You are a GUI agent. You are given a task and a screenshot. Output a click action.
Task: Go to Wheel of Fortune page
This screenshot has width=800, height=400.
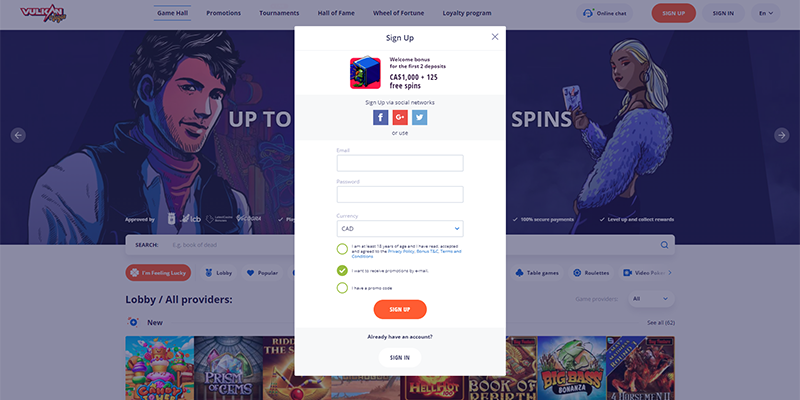(x=398, y=13)
